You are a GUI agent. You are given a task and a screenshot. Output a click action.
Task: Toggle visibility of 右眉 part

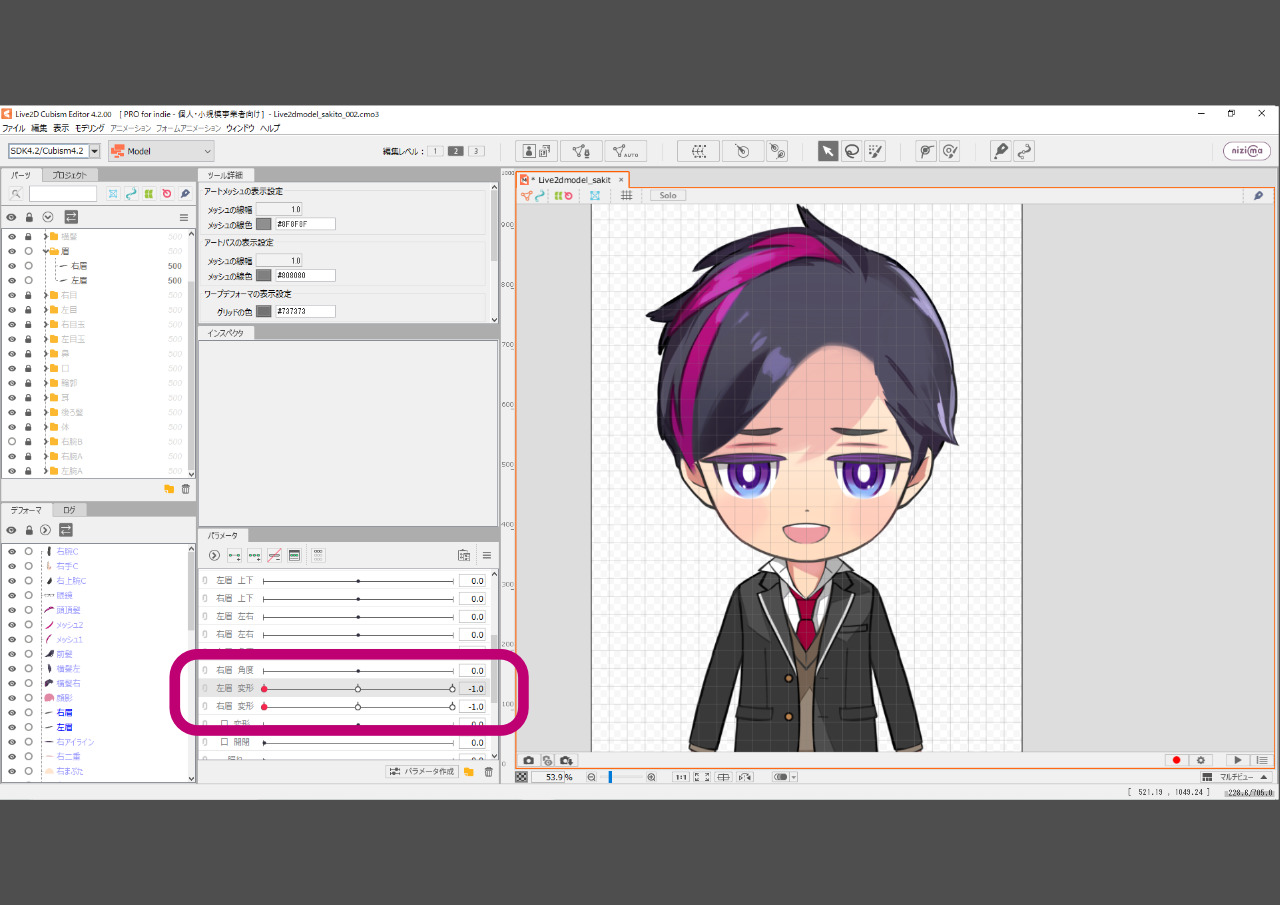12,266
